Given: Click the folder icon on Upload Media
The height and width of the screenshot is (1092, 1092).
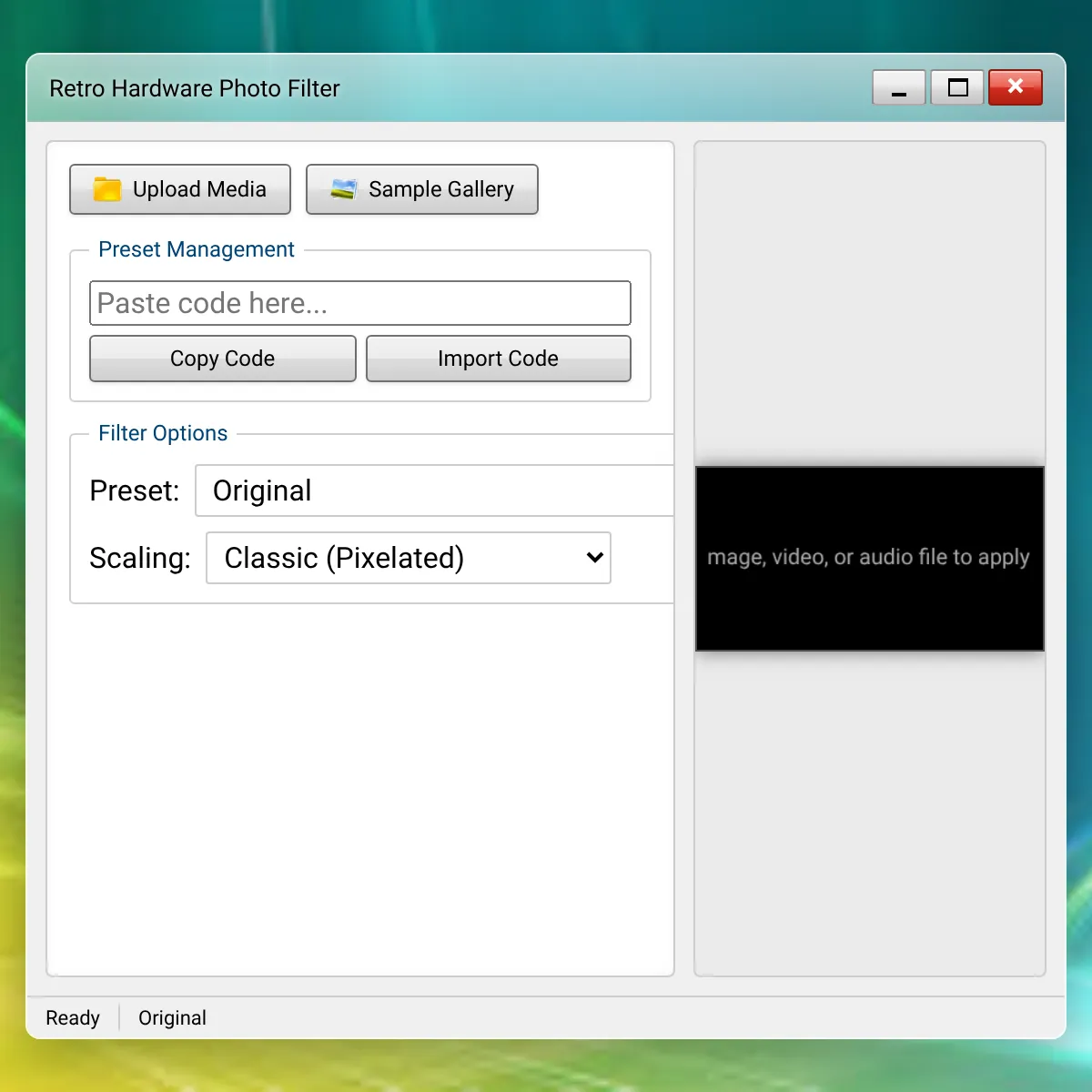Looking at the screenshot, I should click(107, 189).
